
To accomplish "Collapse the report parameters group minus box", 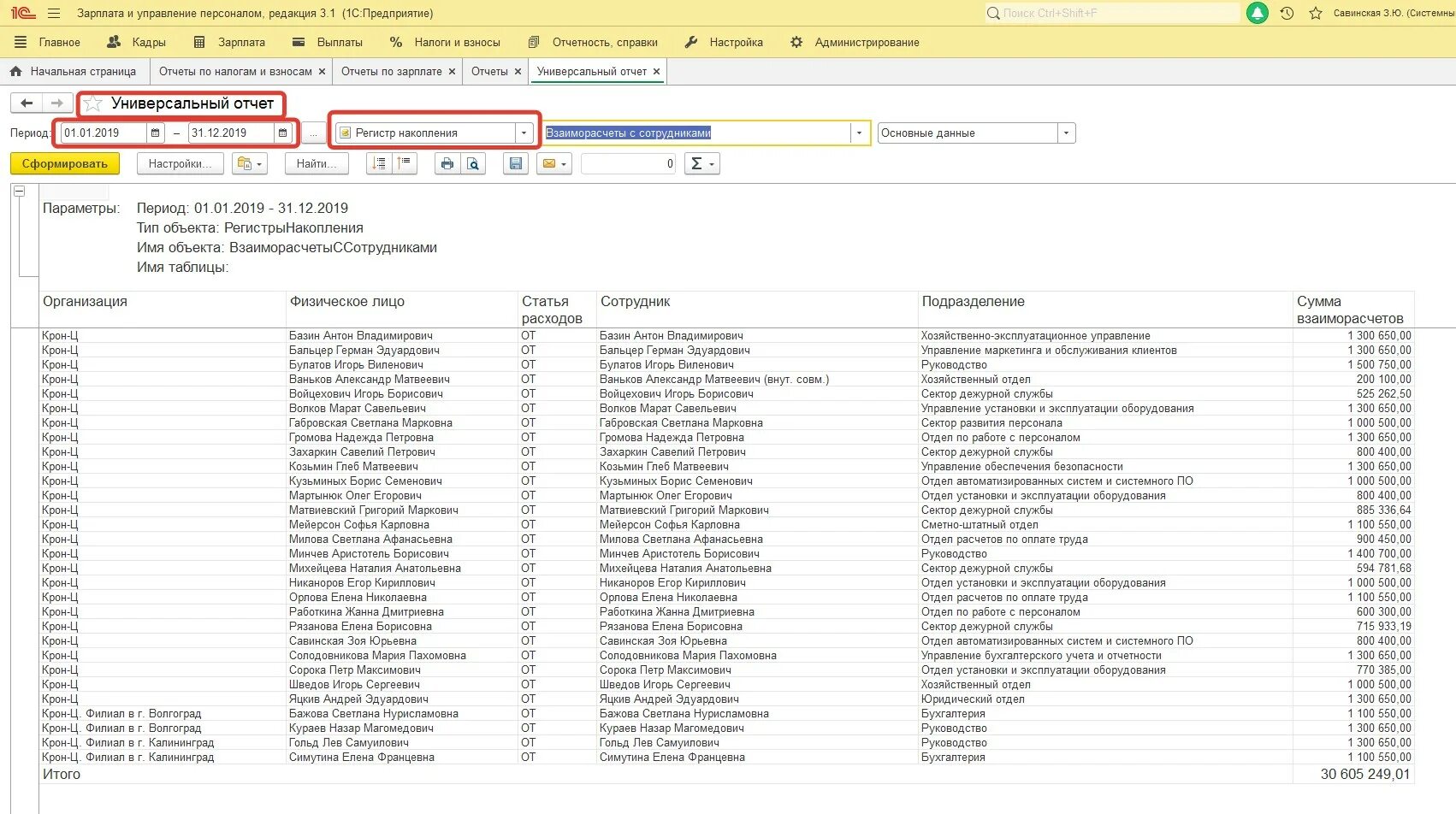I will pos(20,192).
